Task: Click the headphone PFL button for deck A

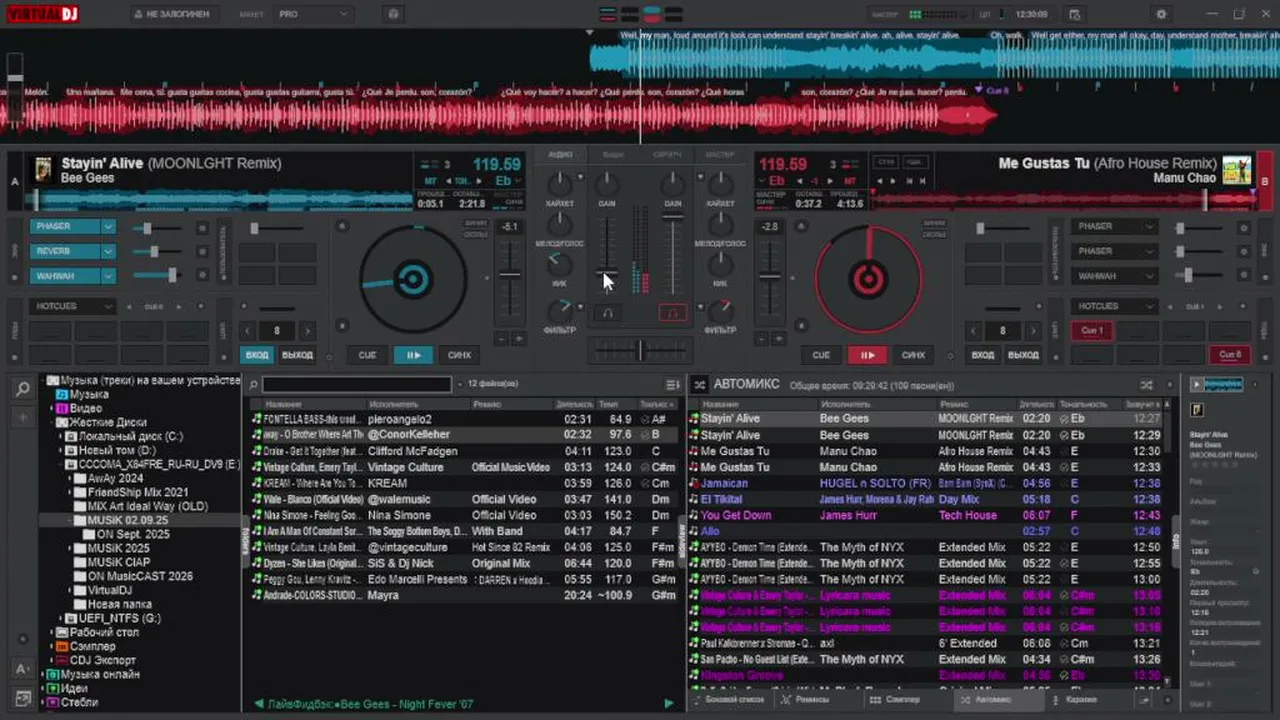Action: pyautogui.click(x=607, y=313)
